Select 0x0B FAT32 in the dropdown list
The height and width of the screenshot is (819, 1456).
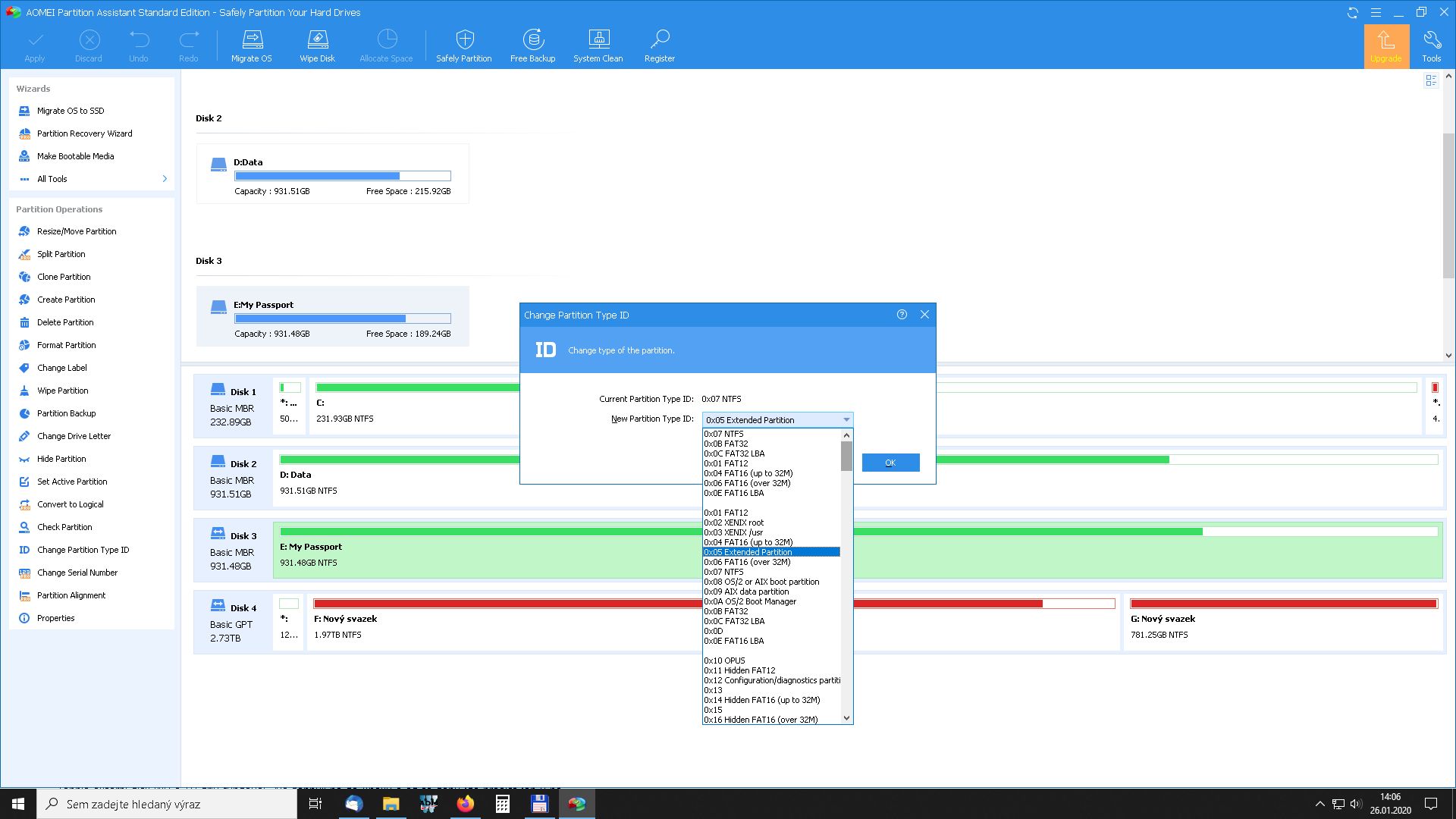coord(726,444)
